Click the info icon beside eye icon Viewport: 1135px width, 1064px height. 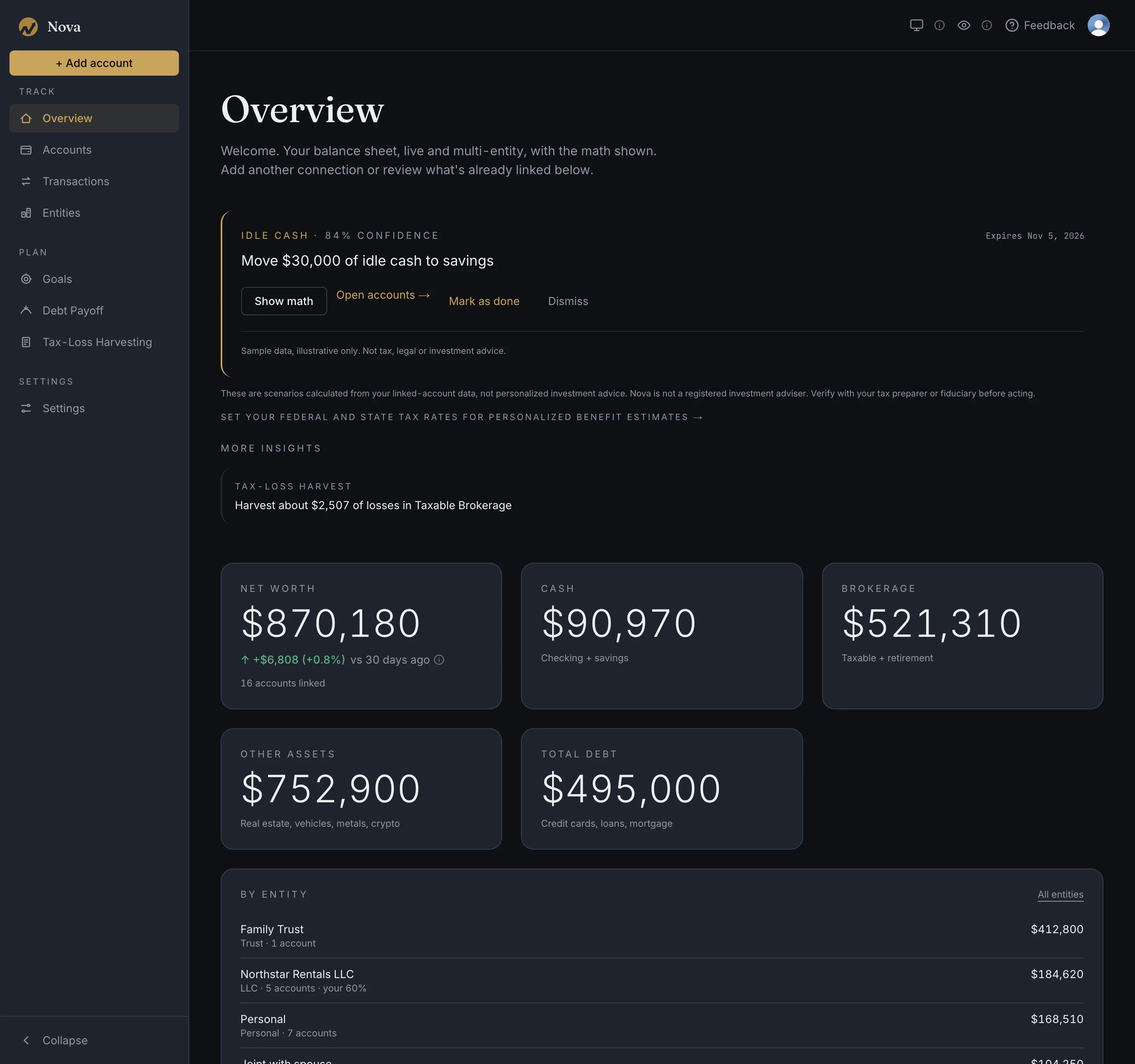986,25
